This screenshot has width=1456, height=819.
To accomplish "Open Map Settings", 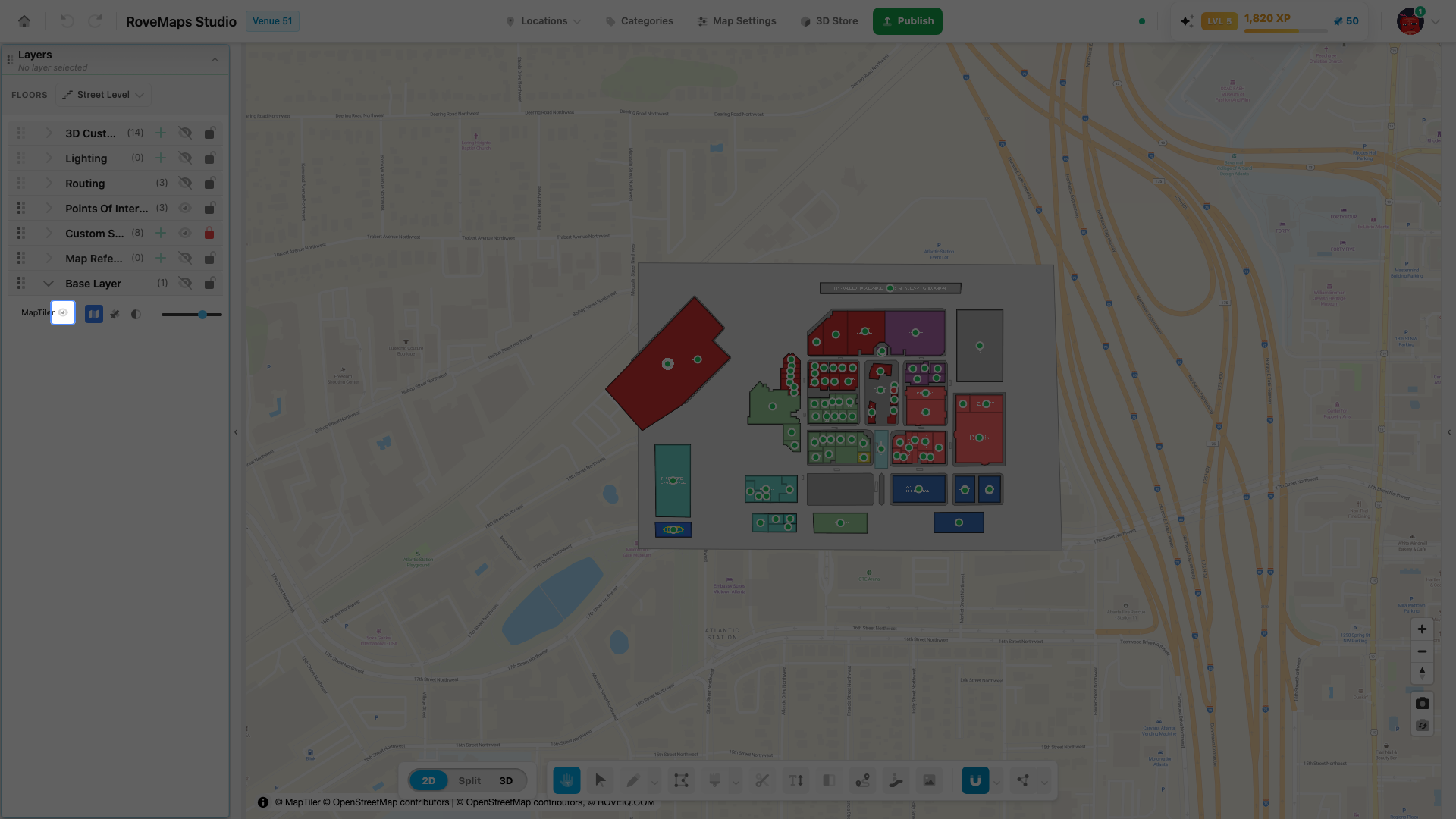I will (x=737, y=21).
